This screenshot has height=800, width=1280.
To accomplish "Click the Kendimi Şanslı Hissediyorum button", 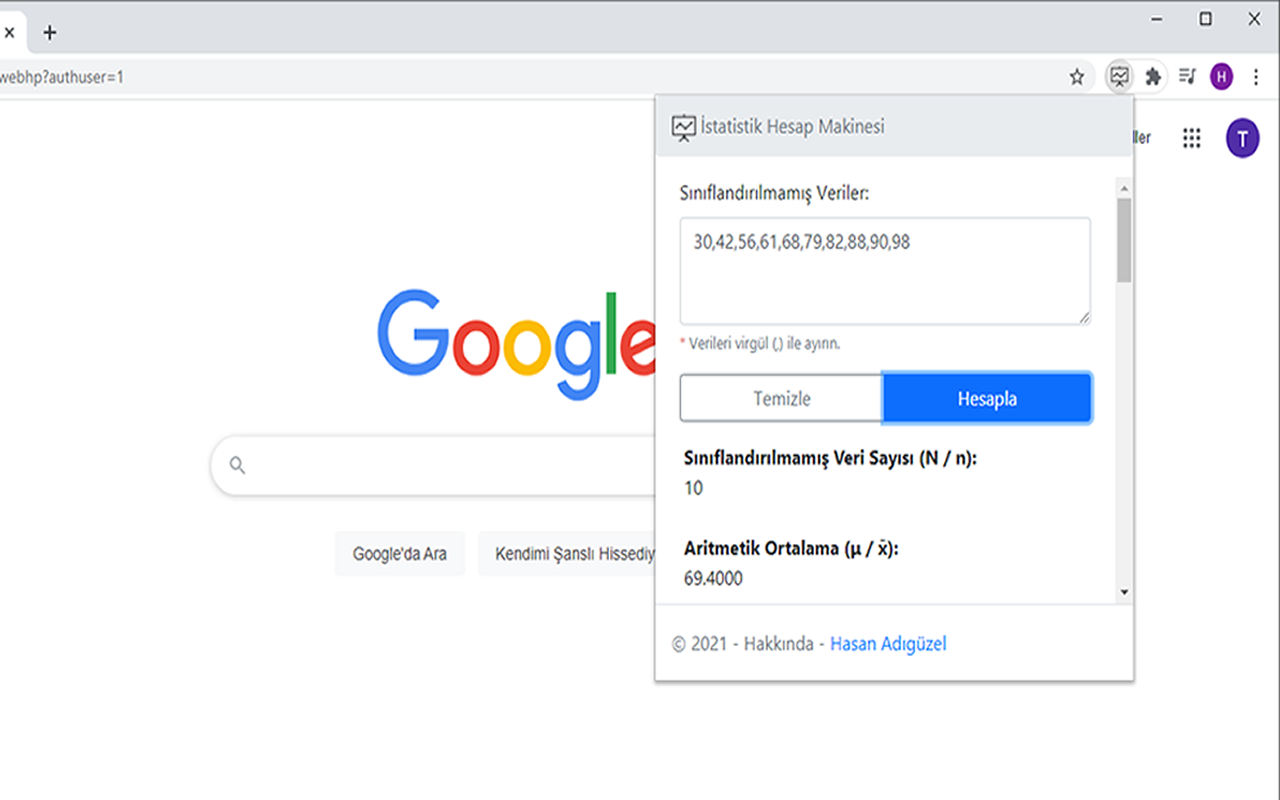I will point(567,554).
